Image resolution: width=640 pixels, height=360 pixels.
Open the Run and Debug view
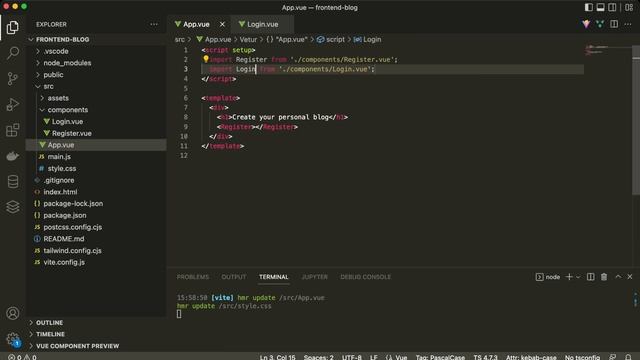point(13,104)
